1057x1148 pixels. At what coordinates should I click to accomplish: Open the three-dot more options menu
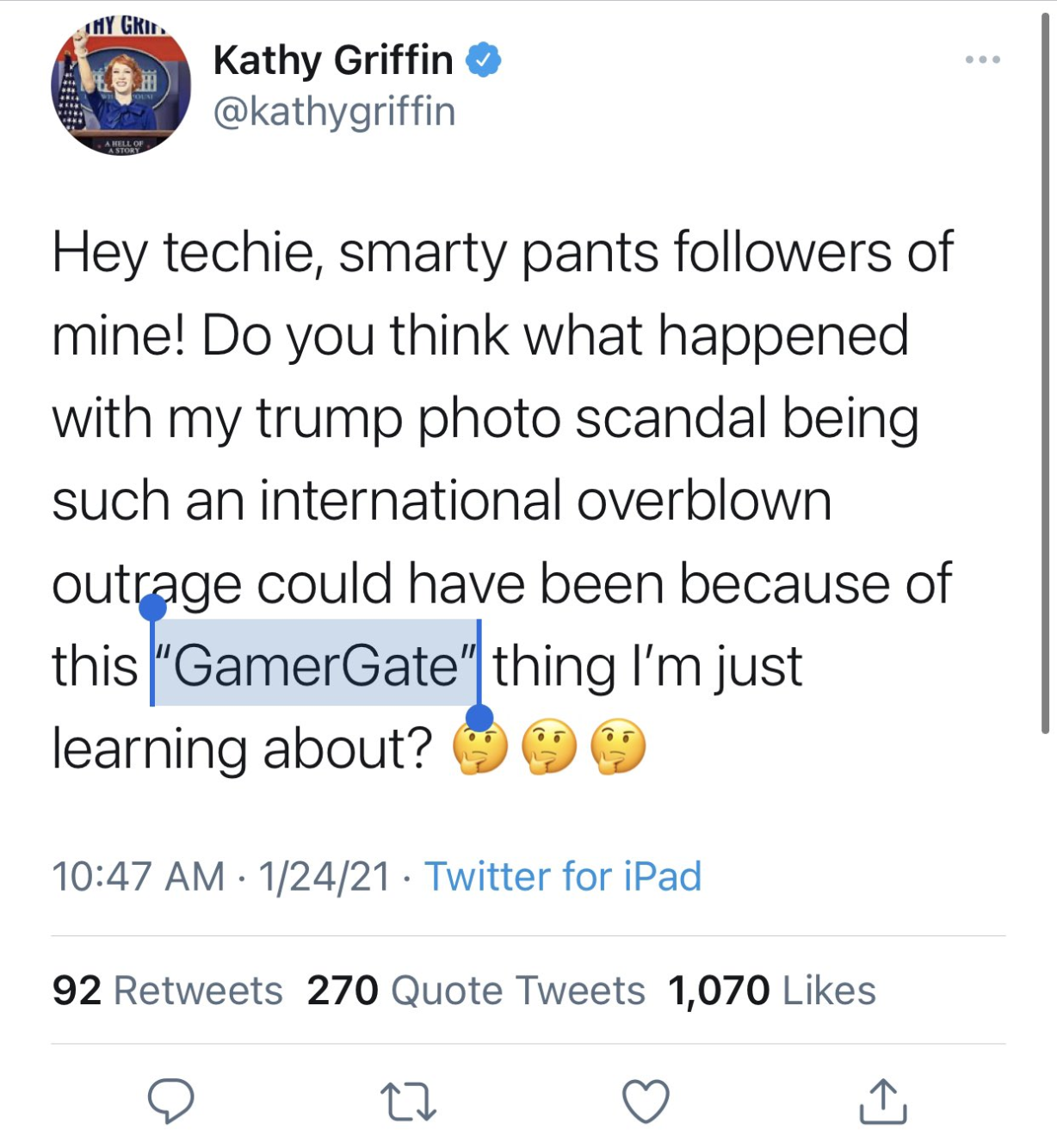pos(982,59)
